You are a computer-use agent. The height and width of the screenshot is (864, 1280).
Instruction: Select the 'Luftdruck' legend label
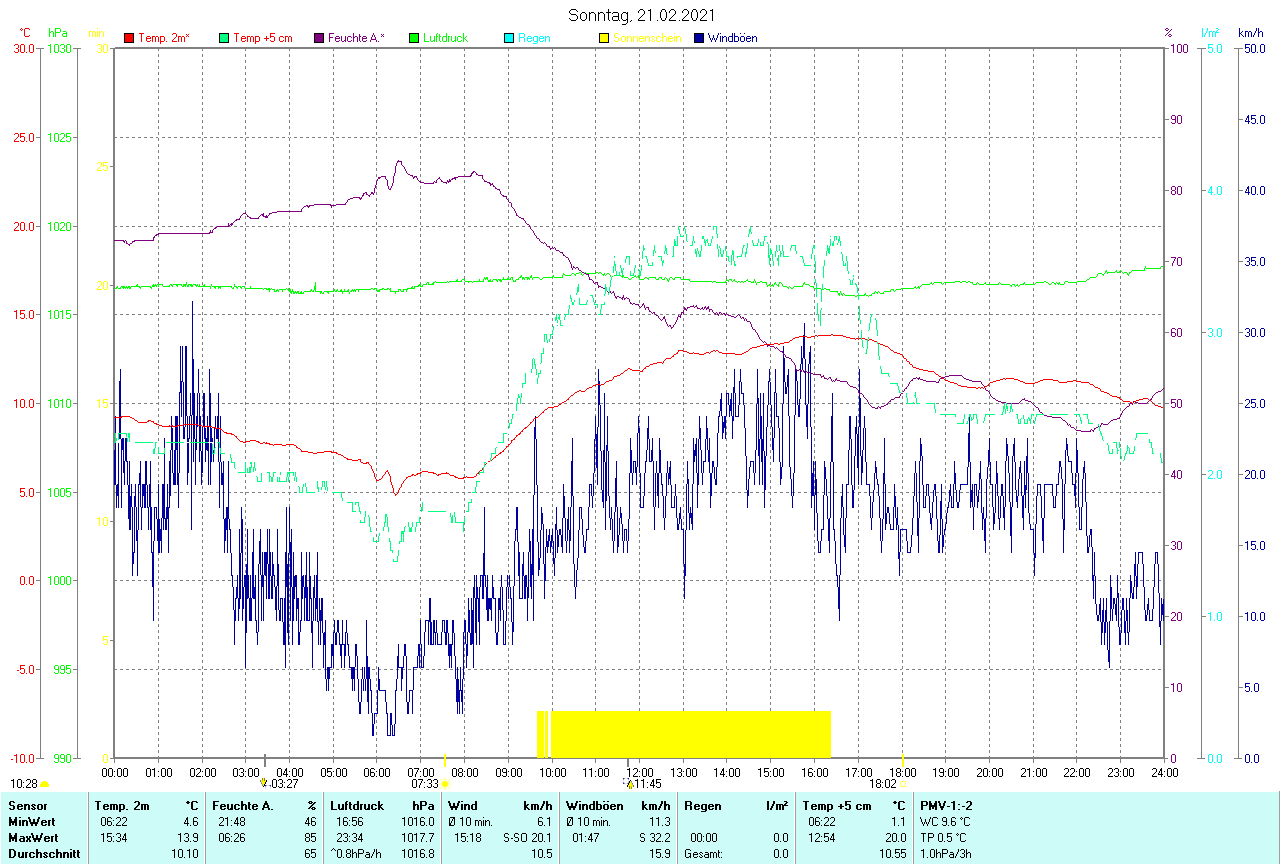click(446, 38)
